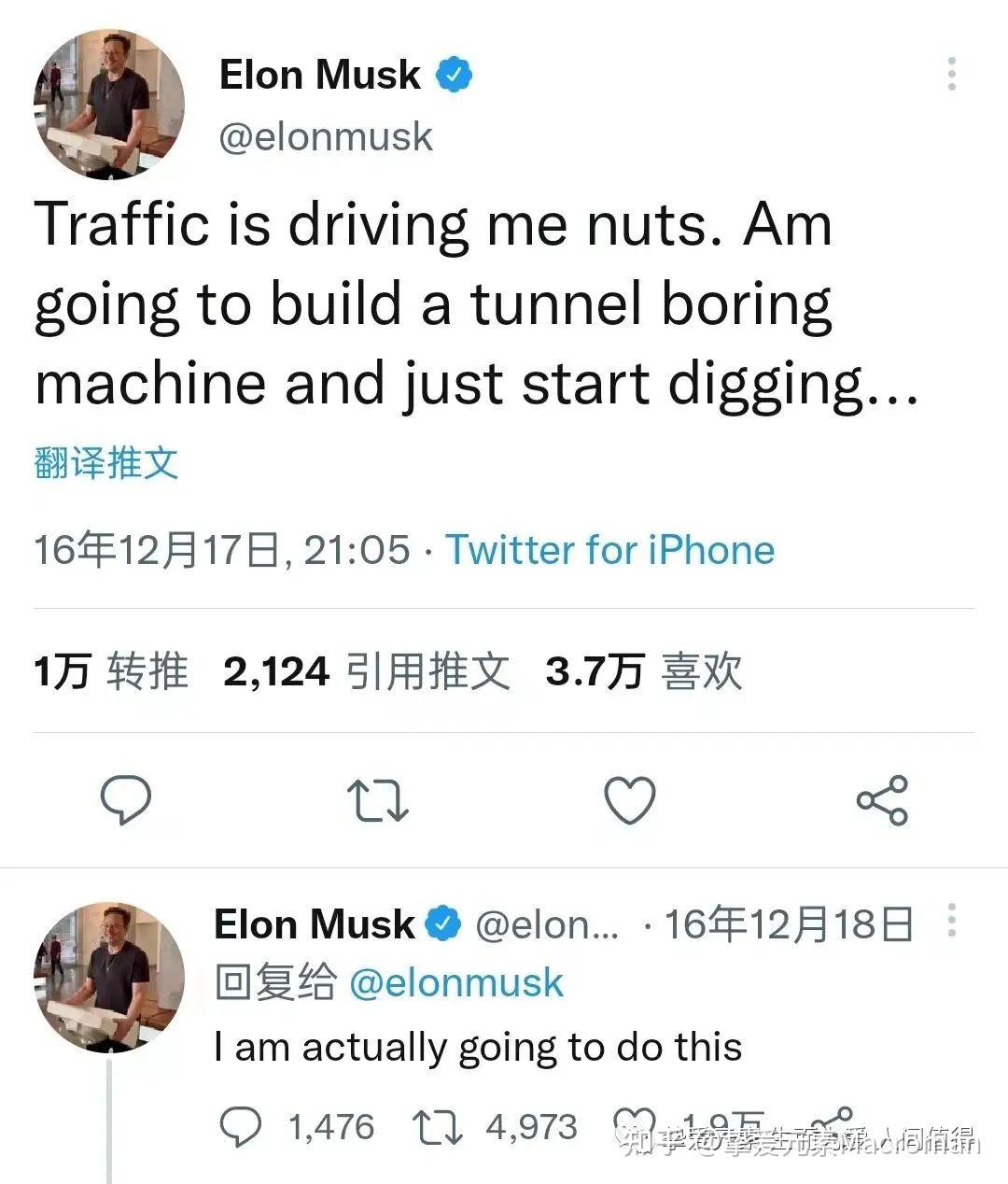View the 2,124 引用推文 quote tweets

click(367, 671)
